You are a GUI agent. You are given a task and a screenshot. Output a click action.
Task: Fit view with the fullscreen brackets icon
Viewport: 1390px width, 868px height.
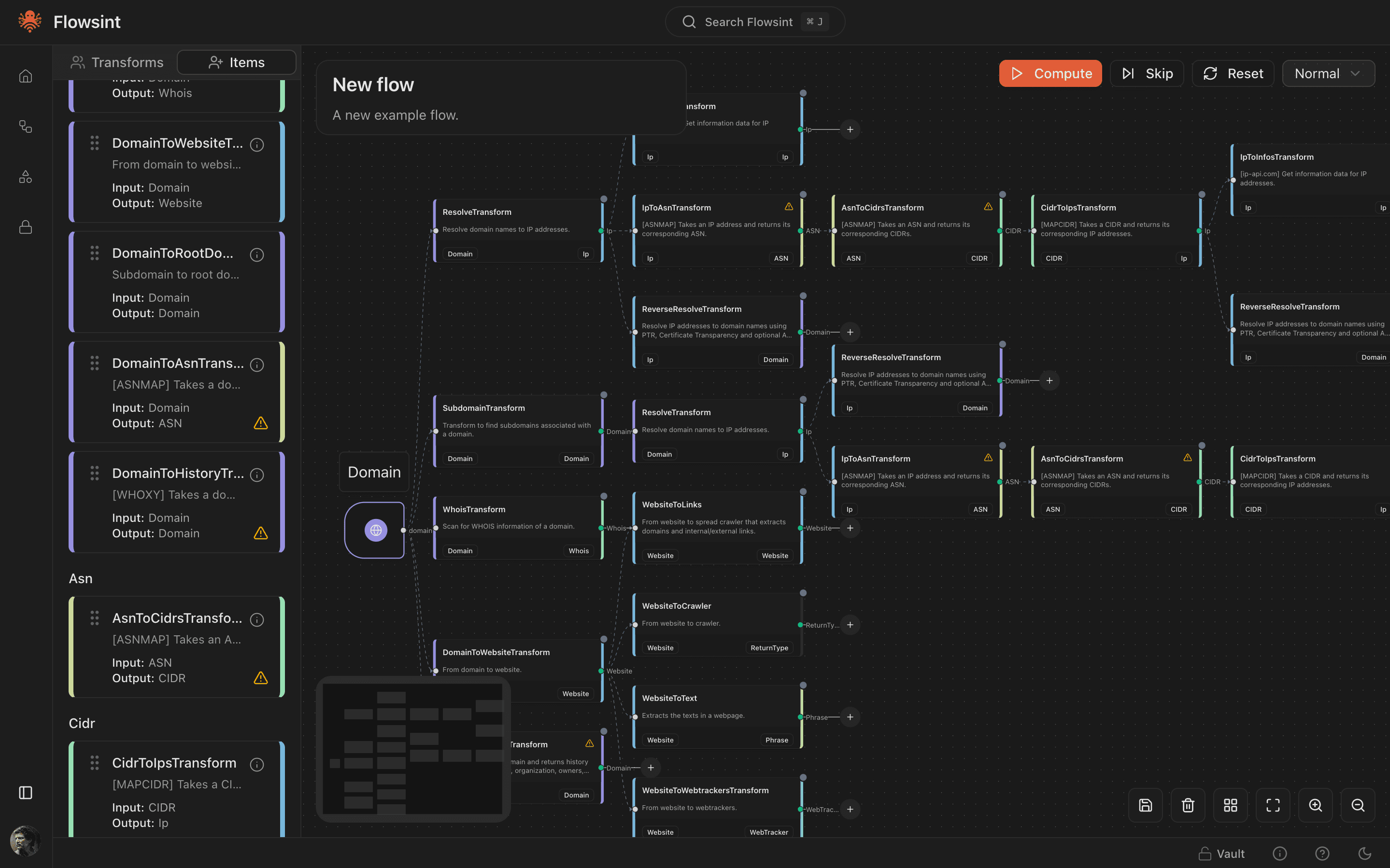click(x=1273, y=805)
